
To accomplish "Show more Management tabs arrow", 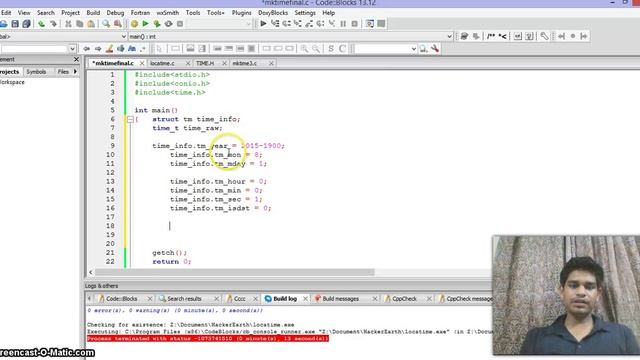I will tap(75, 71).
